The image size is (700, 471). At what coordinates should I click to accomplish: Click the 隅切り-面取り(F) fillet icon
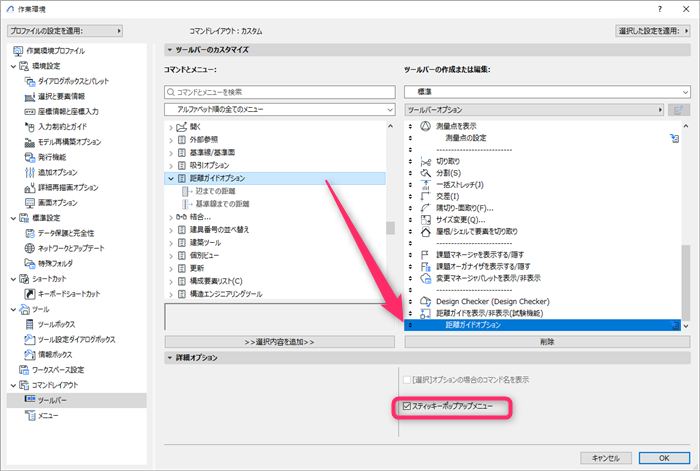pyautogui.click(x=426, y=208)
